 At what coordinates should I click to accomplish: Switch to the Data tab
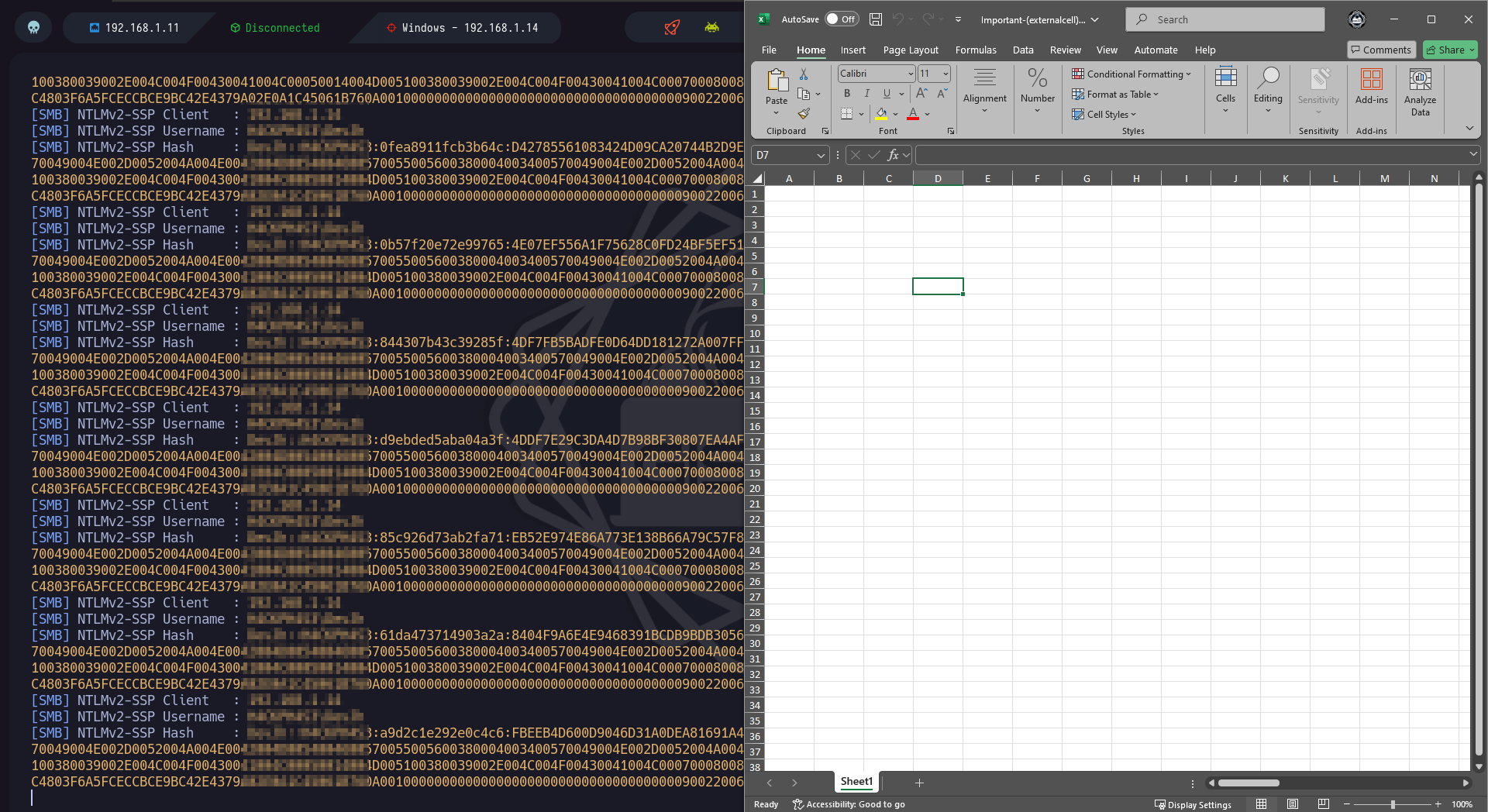[x=1023, y=50]
